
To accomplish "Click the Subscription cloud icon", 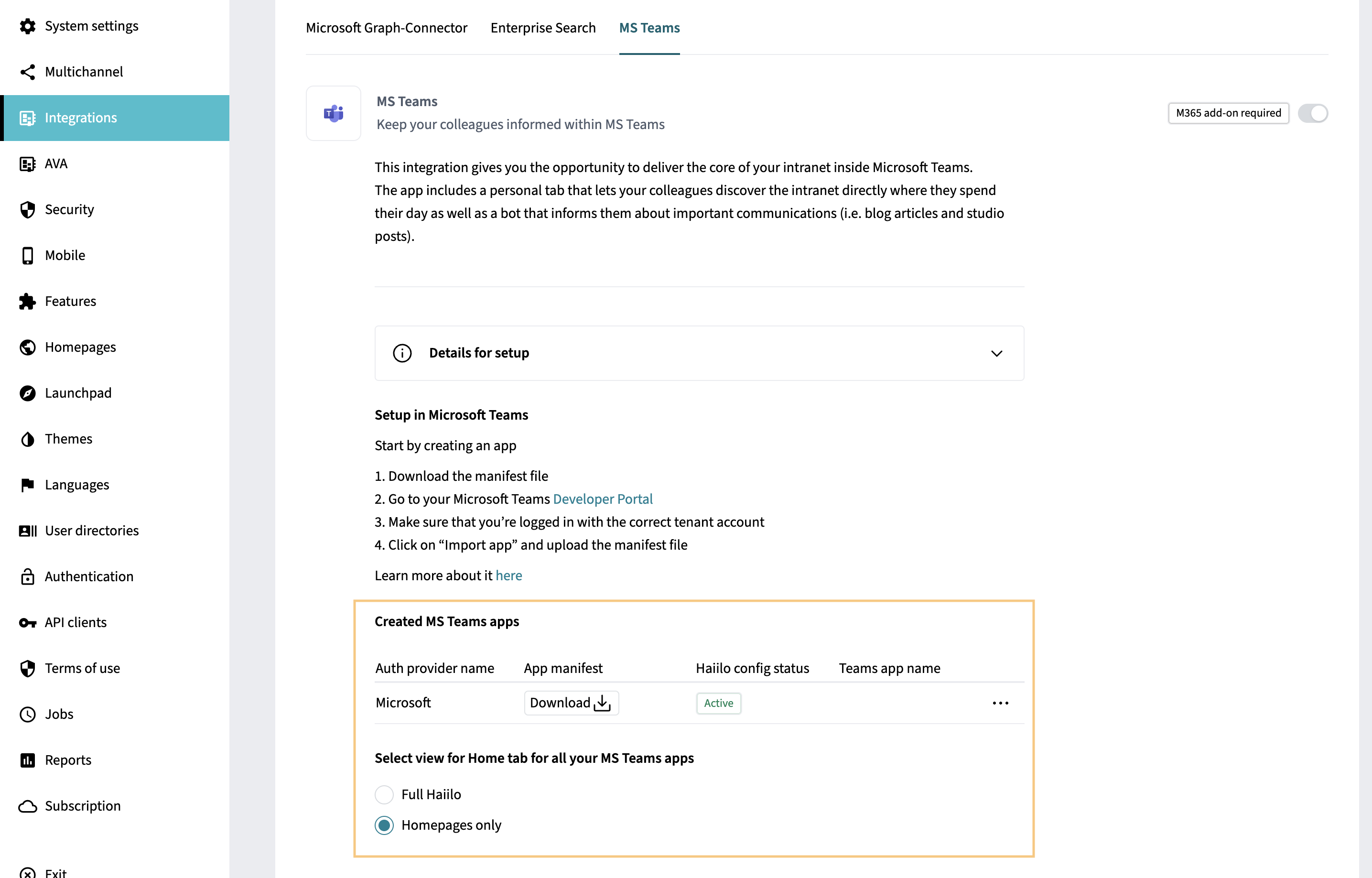I will click(x=27, y=806).
